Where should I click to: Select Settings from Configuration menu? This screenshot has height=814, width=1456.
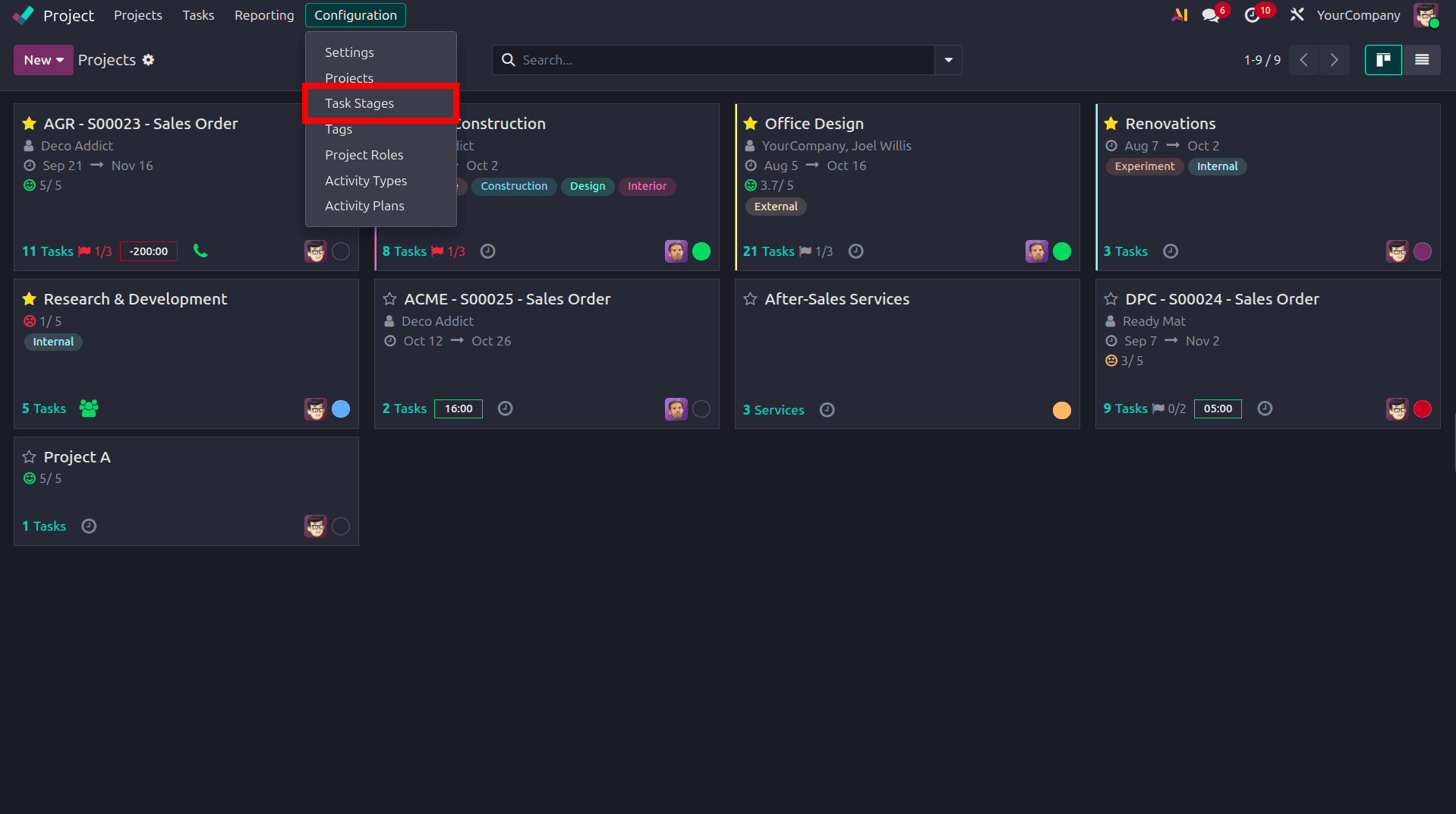pos(381,52)
